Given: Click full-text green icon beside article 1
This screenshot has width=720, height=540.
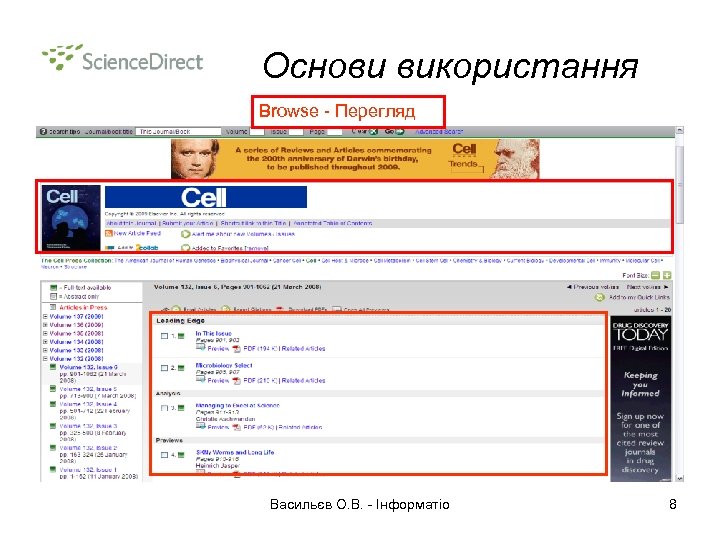Looking at the screenshot, I should point(181,336).
